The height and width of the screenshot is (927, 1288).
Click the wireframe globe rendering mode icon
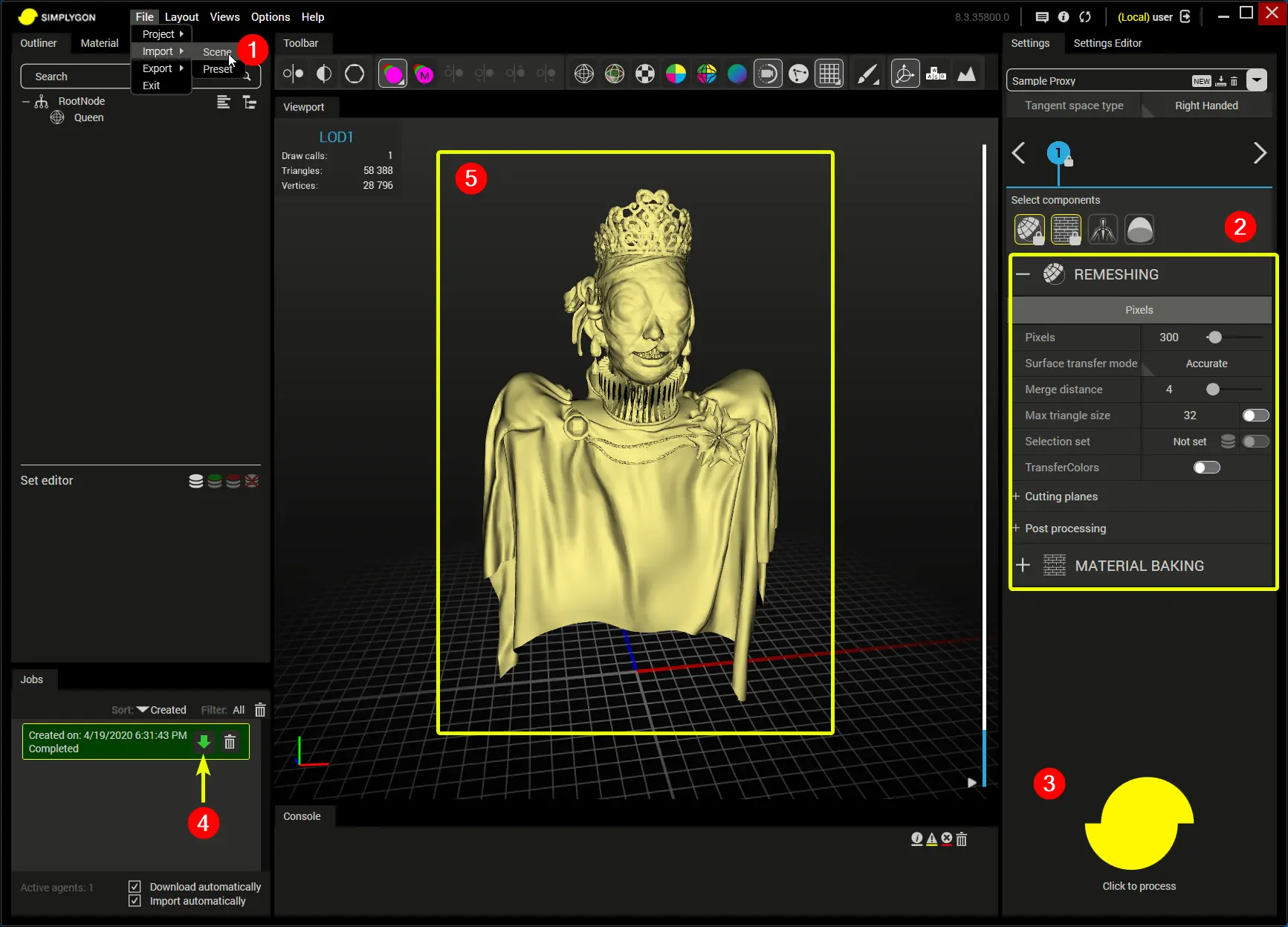(x=583, y=73)
